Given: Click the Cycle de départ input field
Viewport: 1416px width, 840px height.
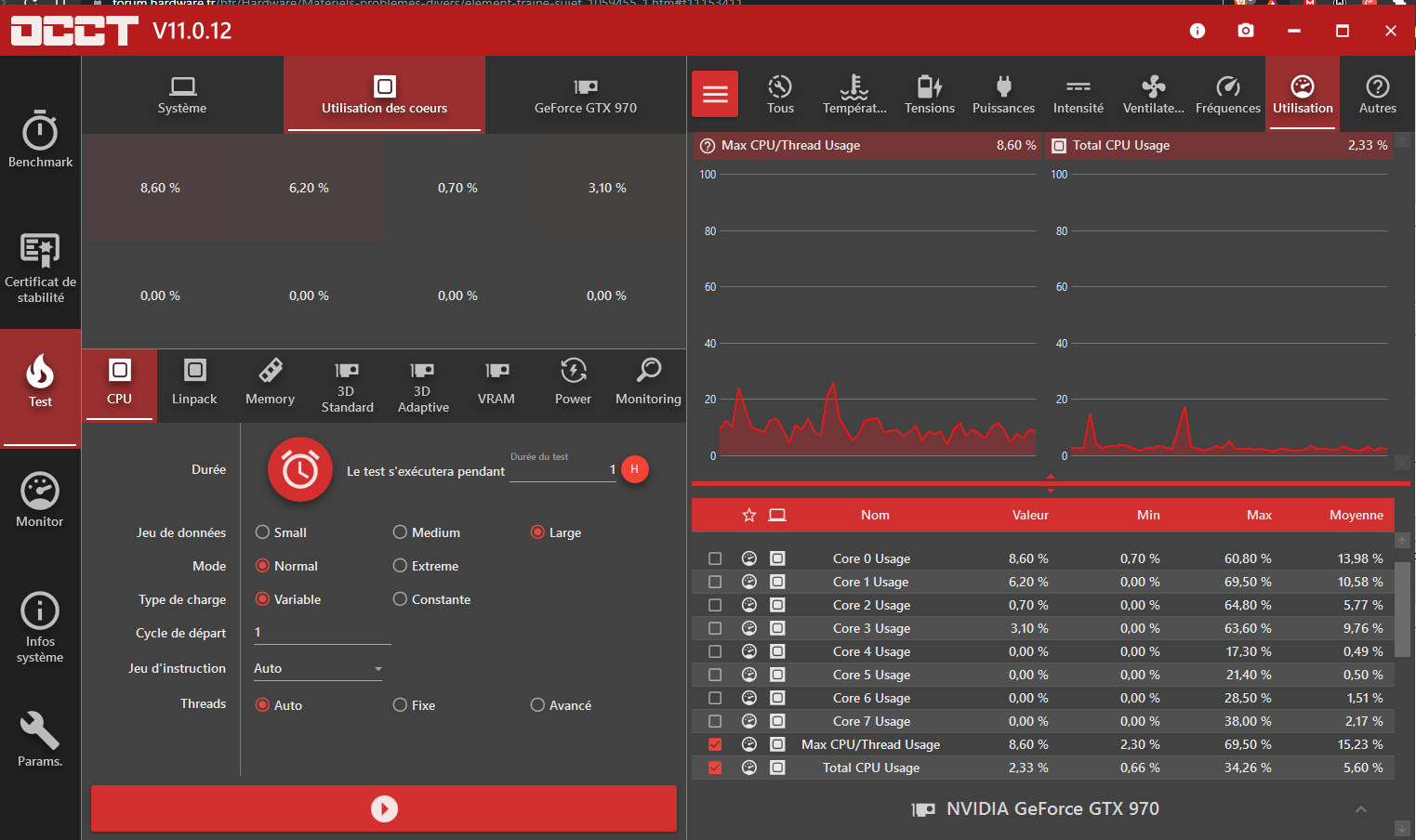Looking at the screenshot, I should [322, 632].
